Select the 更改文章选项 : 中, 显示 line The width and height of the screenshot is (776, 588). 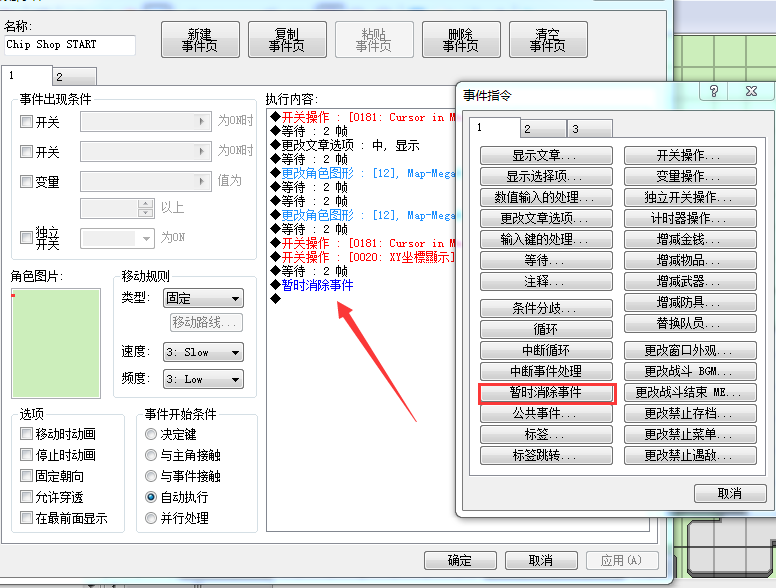pos(345,145)
